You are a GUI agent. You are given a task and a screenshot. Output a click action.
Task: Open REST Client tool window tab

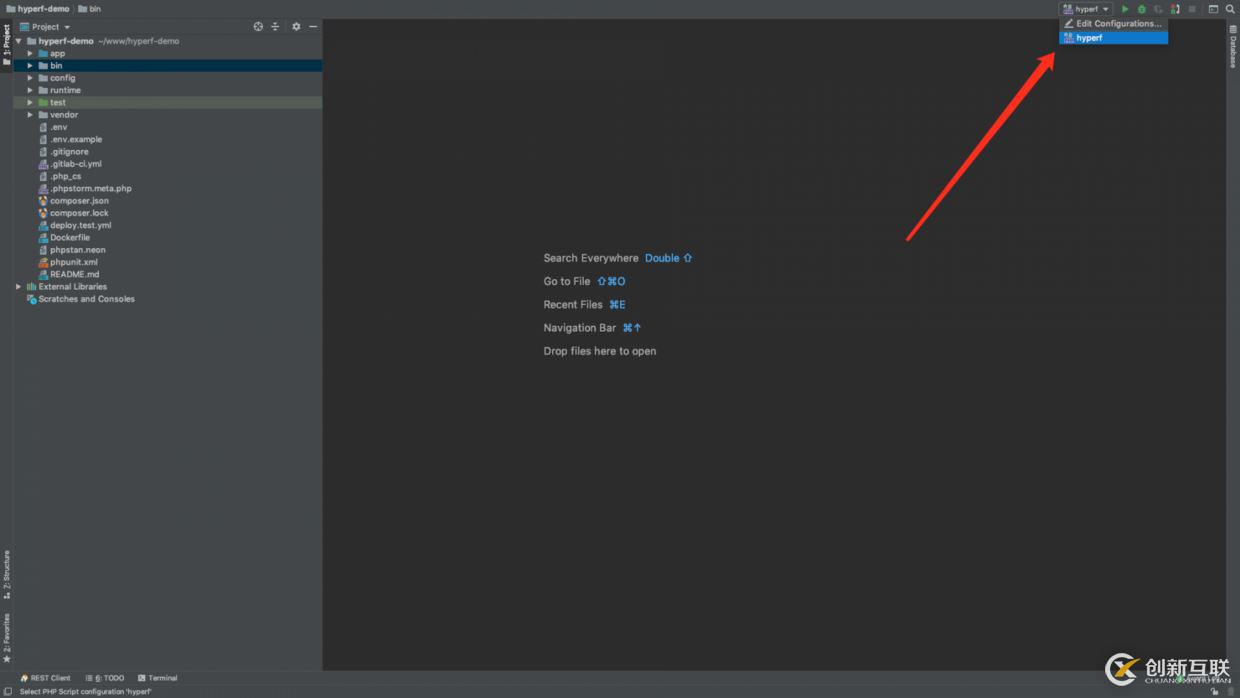pyautogui.click(x=46, y=678)
